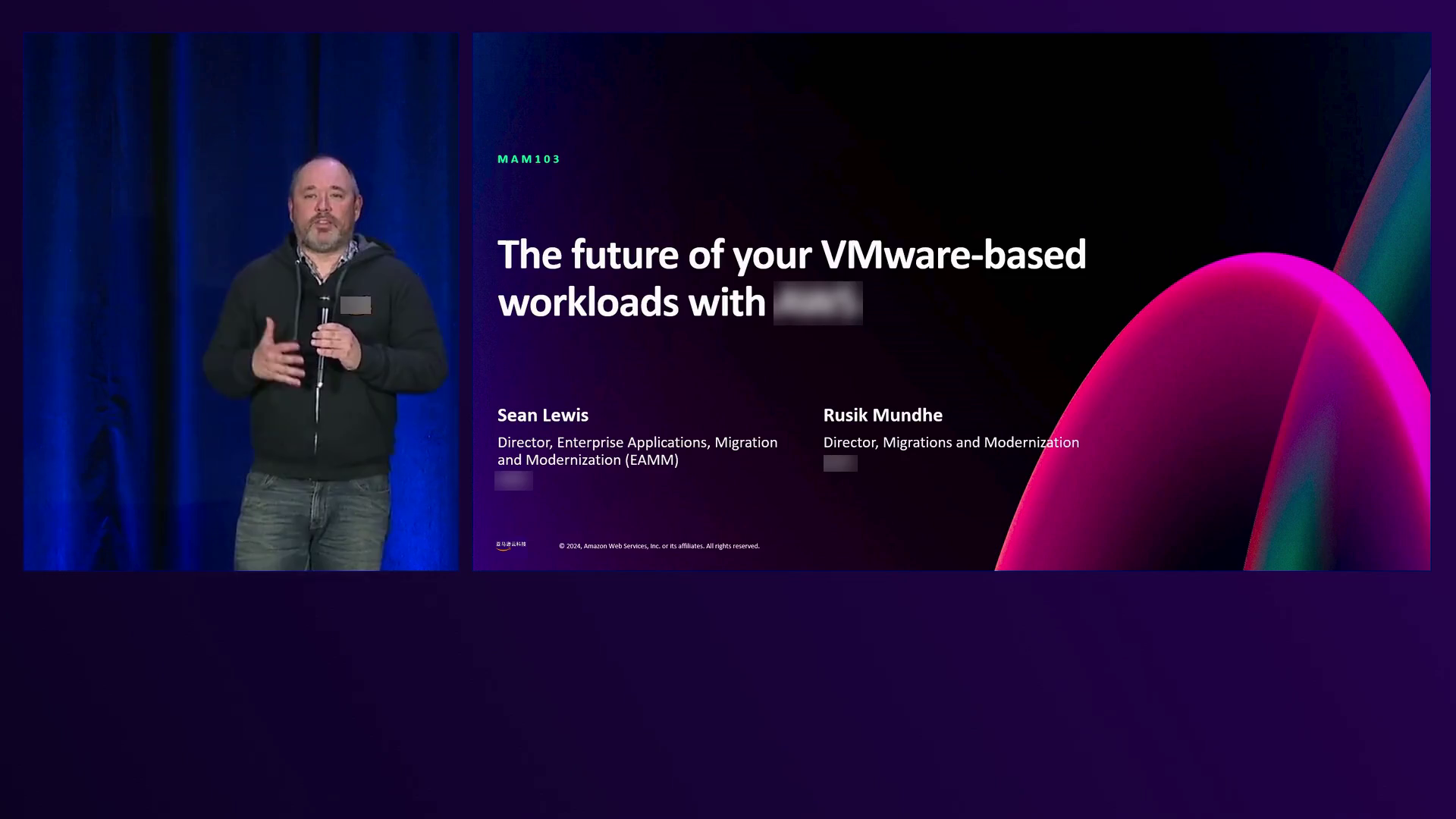Click the slide title 'The future of your VMware-based'
This screenshot has height=819, width=1456.
click(792, 255)
